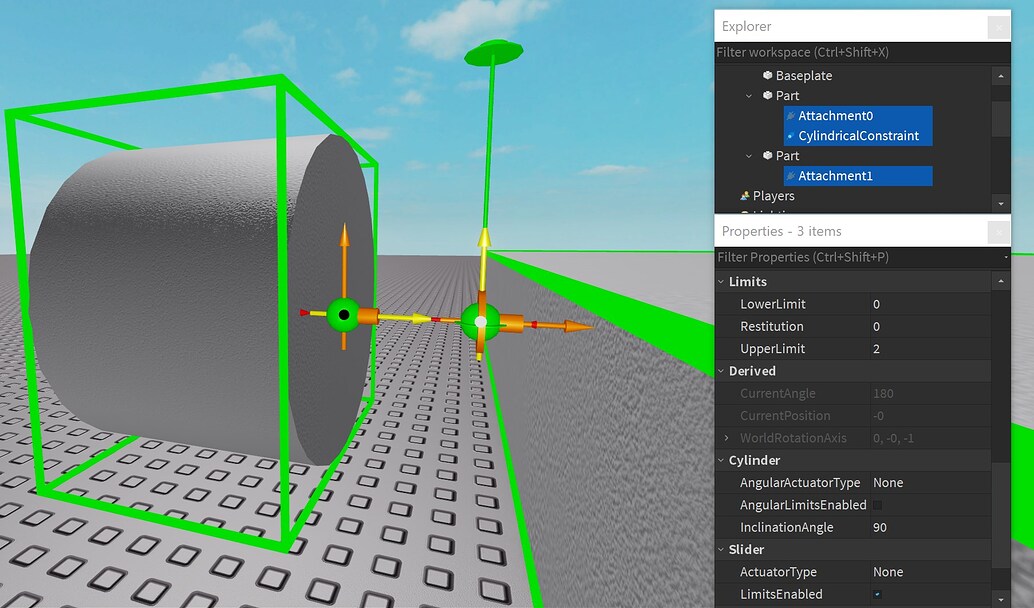This screenshot has height=608, width=1034.
Task: Click the Explorer panel title
Action: [x=746, y=26]
